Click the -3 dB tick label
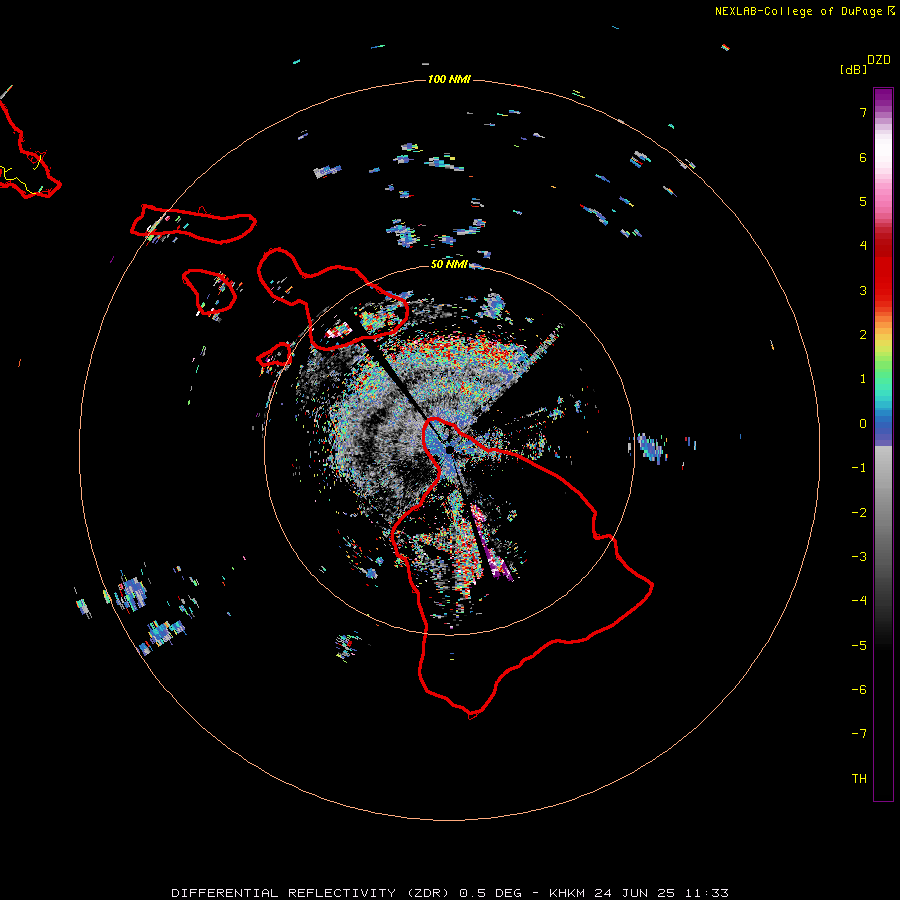Image resolution: width=900 pixels, height=900 pixels. pos(859,557)
